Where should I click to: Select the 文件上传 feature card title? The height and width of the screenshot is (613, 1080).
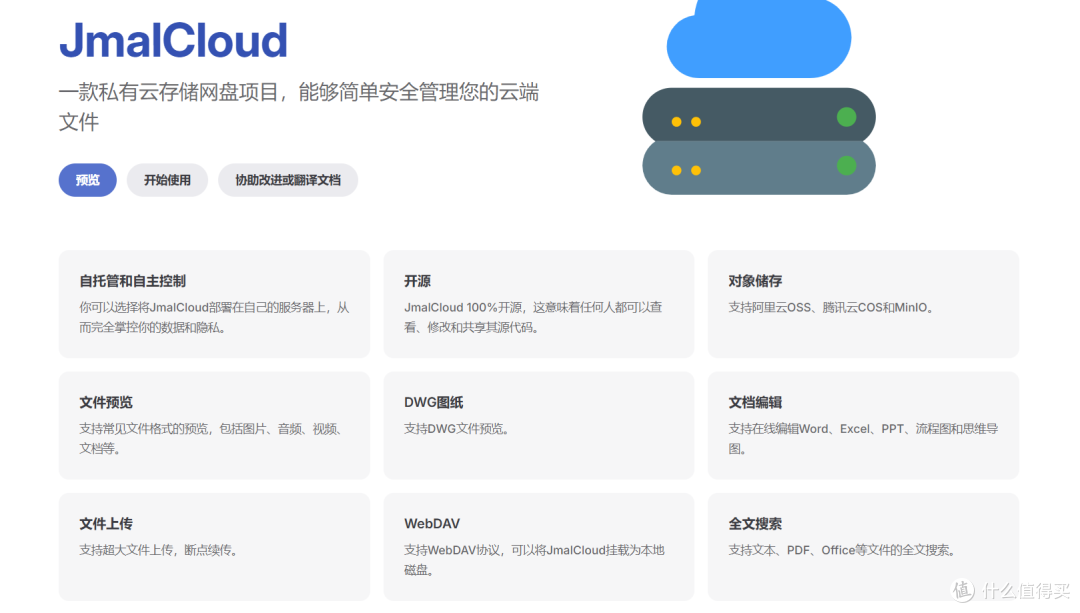coord(106,523)
